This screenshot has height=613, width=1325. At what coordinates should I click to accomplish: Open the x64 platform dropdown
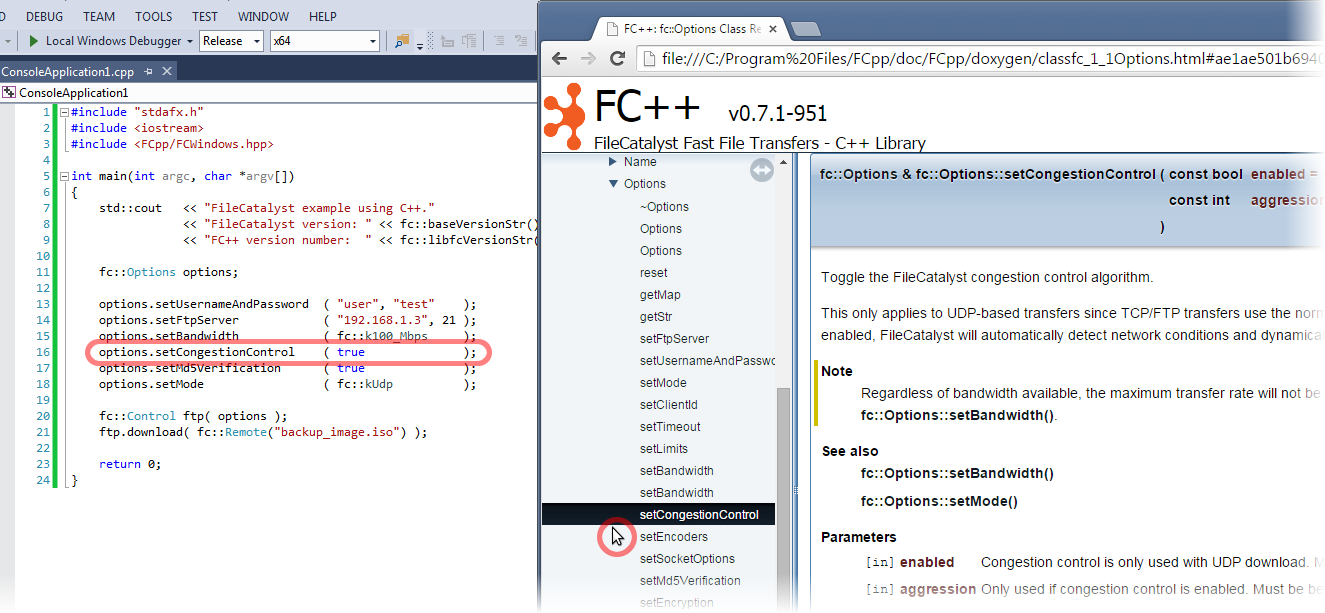tap(324, 41)
